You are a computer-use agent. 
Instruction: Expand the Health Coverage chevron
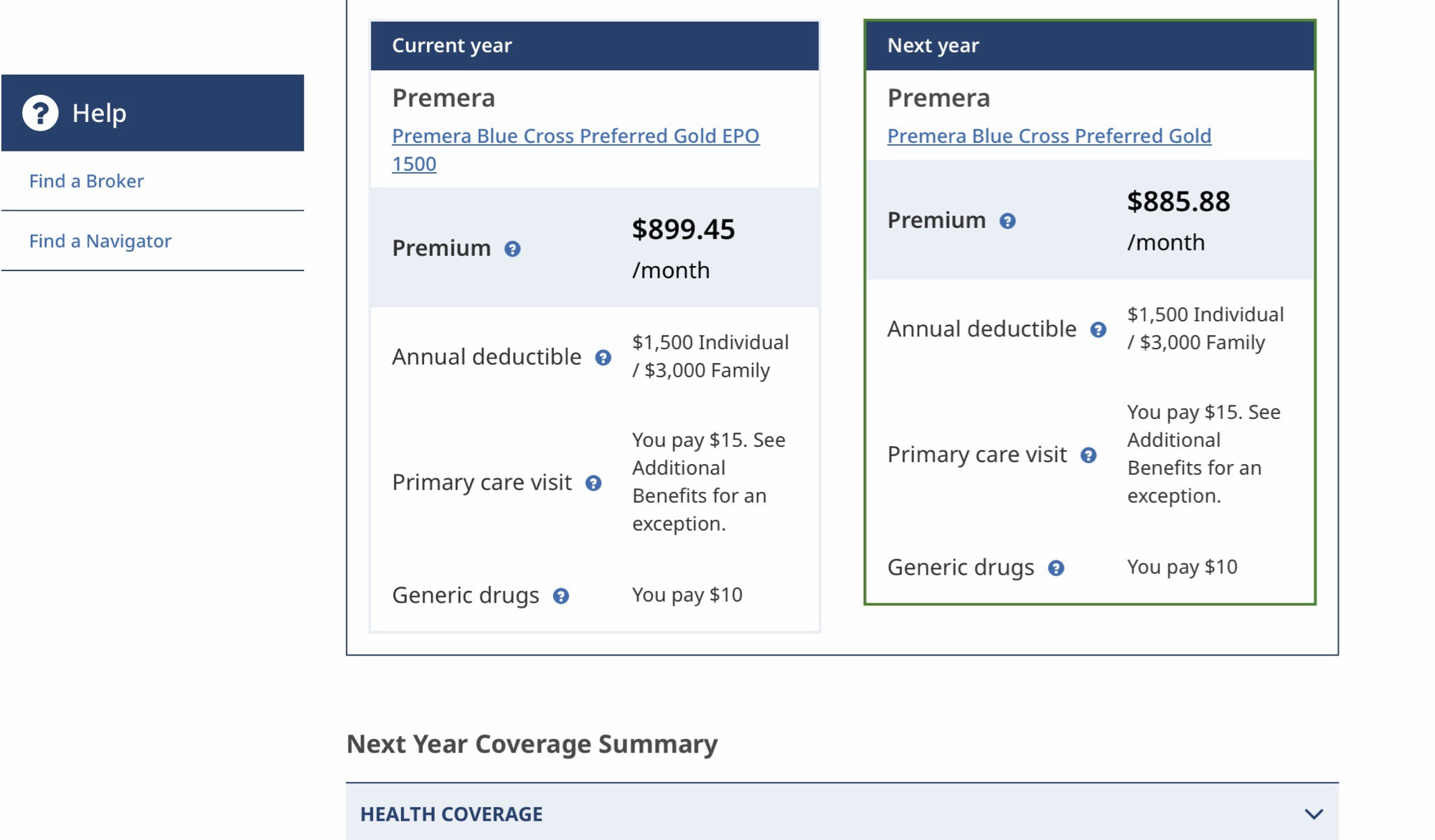[1314, 814]
